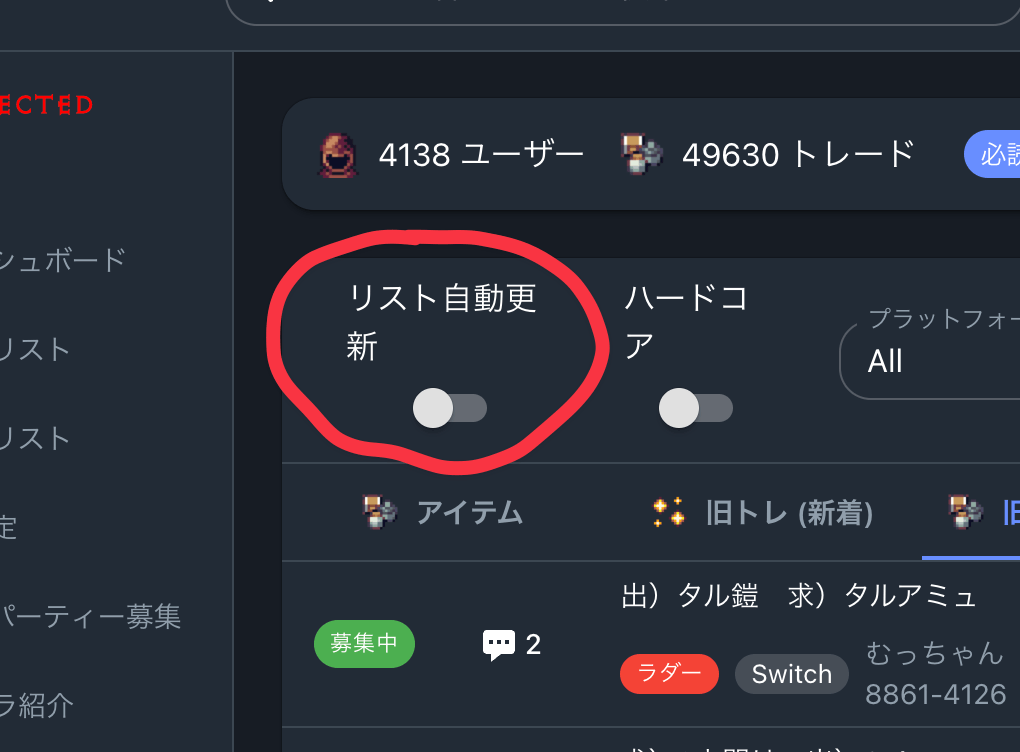Click the green 募集中 status badge

364,644
